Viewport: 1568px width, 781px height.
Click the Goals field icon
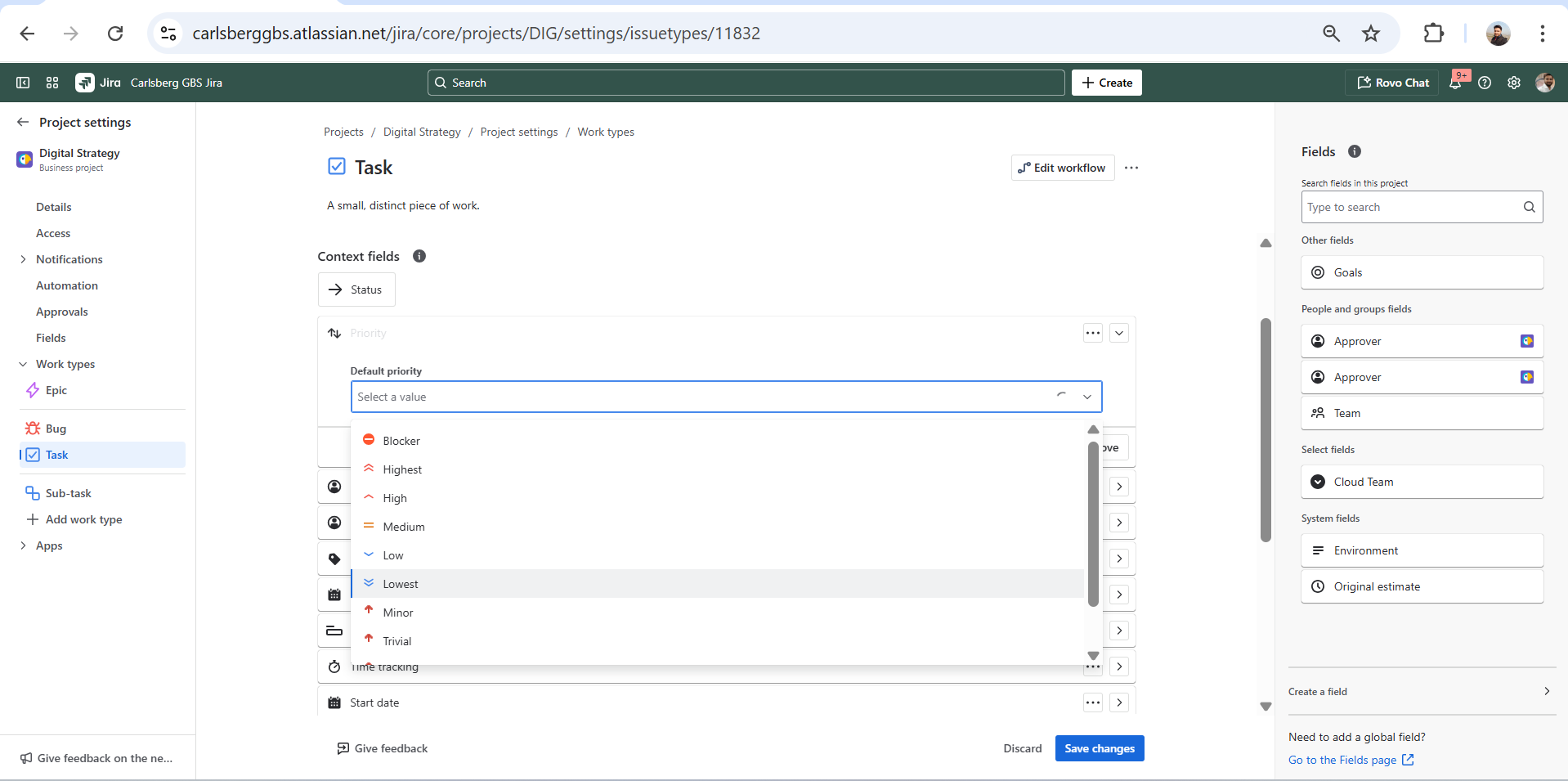click(x=1317, y=272)
